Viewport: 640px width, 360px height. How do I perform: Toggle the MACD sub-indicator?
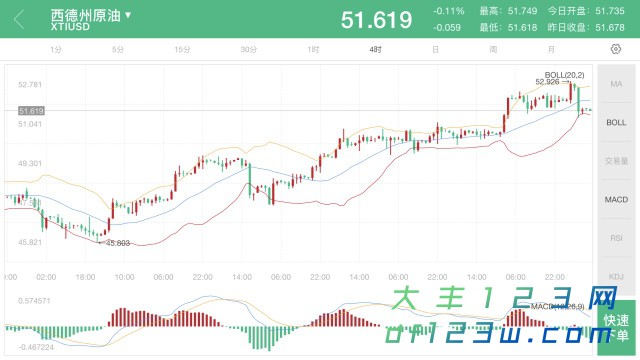[616, 200]
